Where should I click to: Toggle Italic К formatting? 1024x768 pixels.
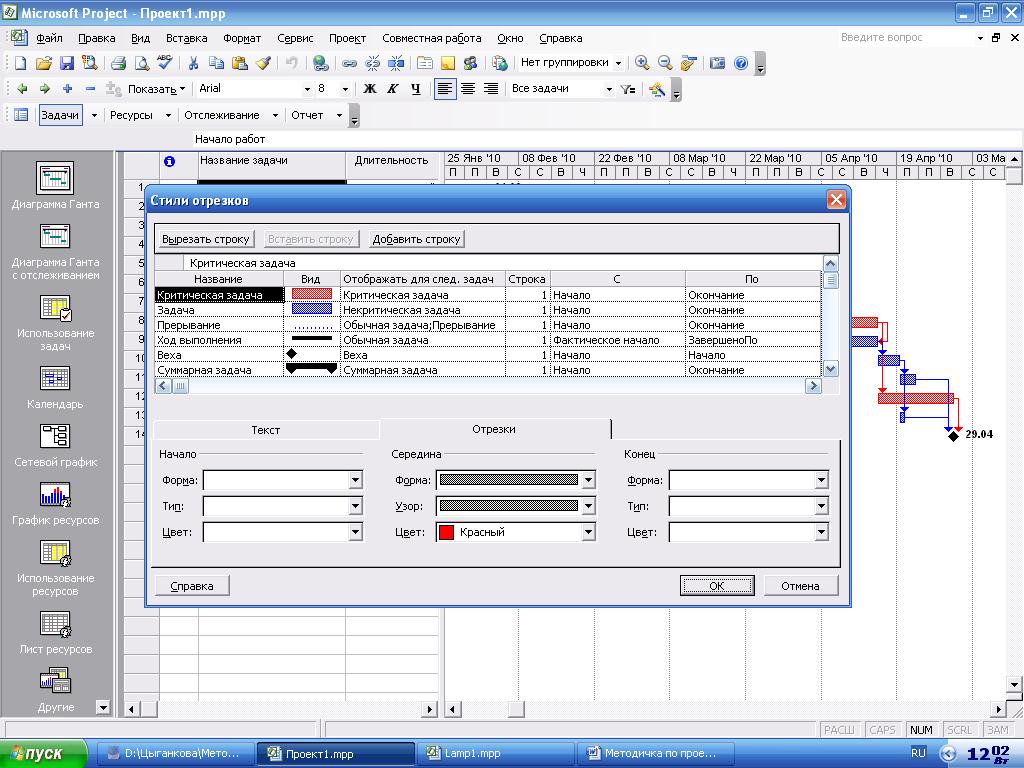392,89
